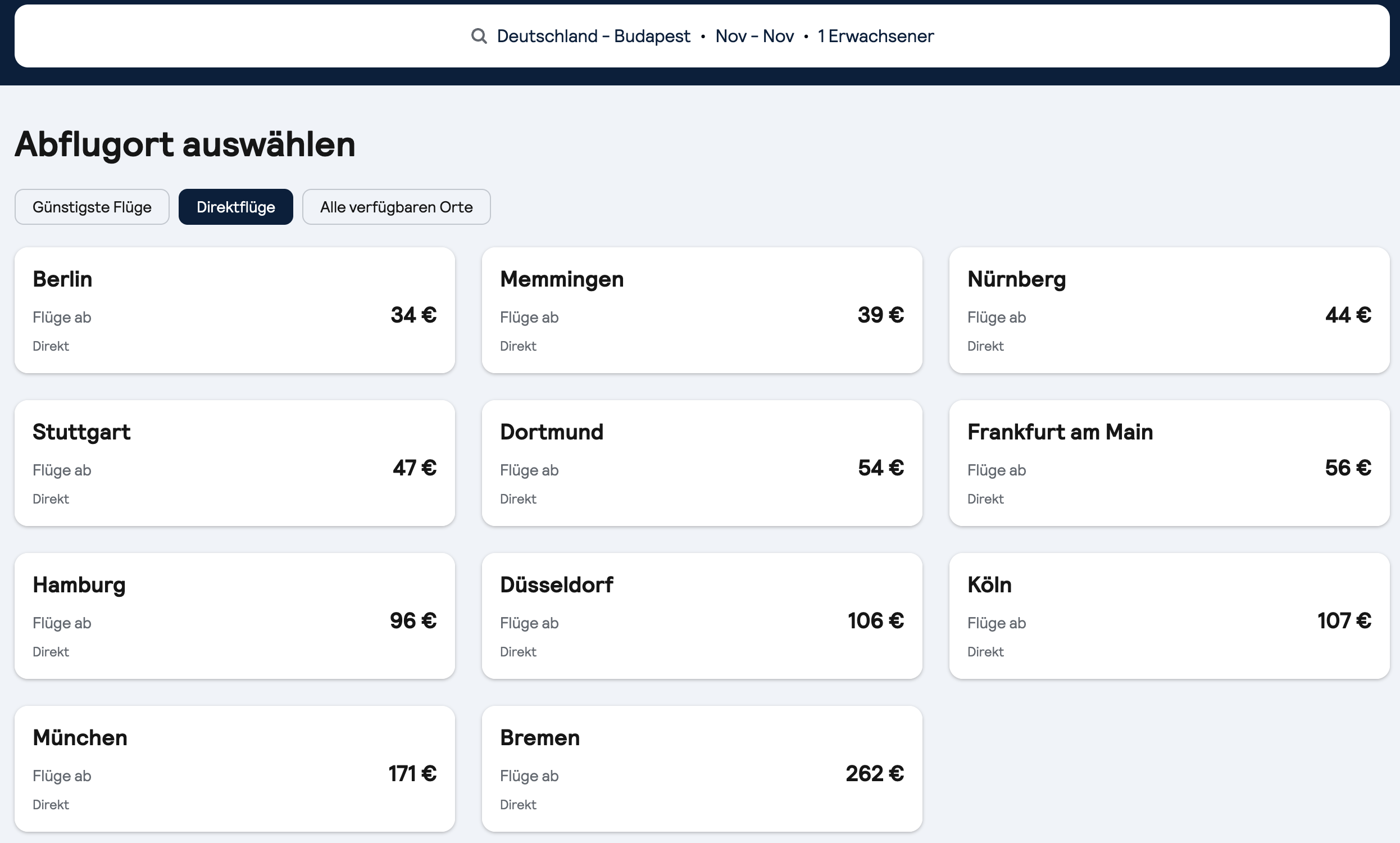Select München departure card
1400x843 pixels.
pos(234,769)
